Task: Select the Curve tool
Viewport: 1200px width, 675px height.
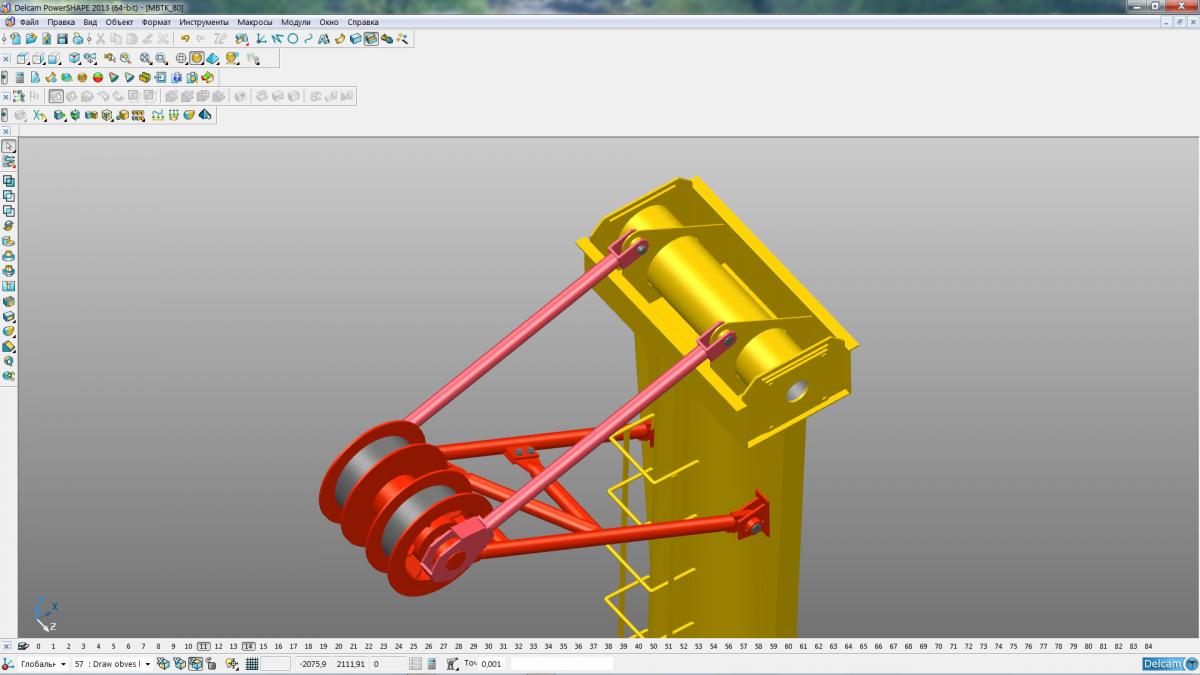Action: (308, 39)
